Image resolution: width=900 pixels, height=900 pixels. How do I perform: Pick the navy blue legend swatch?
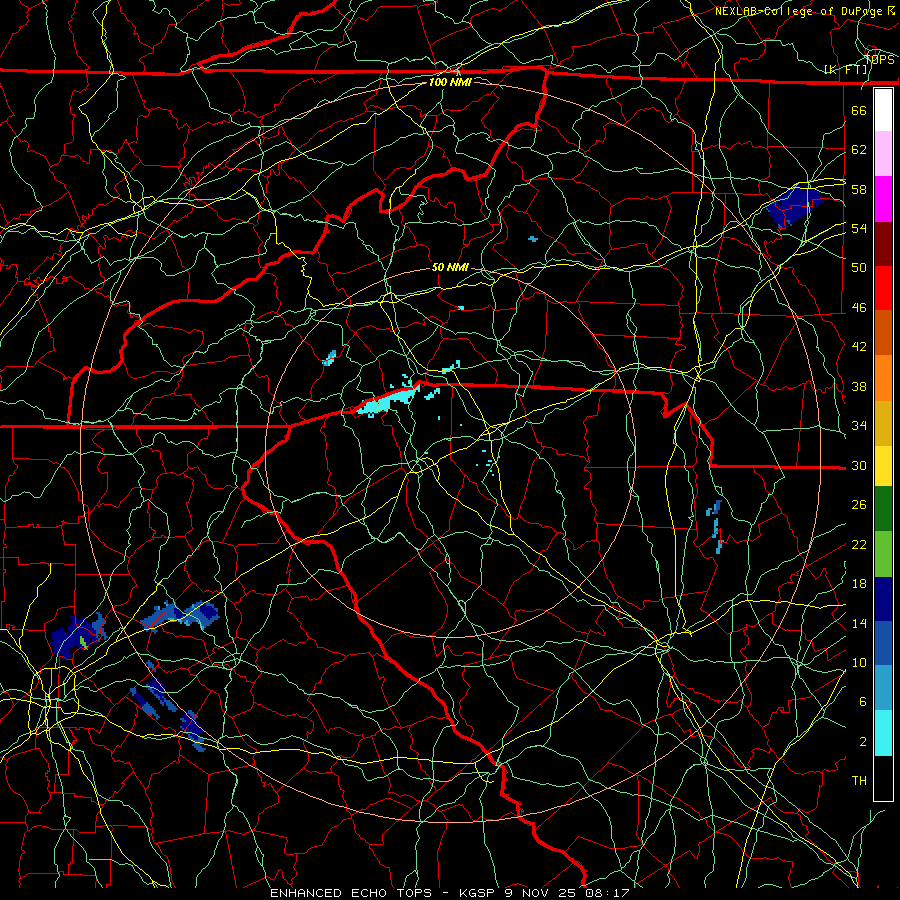[883, 599]
